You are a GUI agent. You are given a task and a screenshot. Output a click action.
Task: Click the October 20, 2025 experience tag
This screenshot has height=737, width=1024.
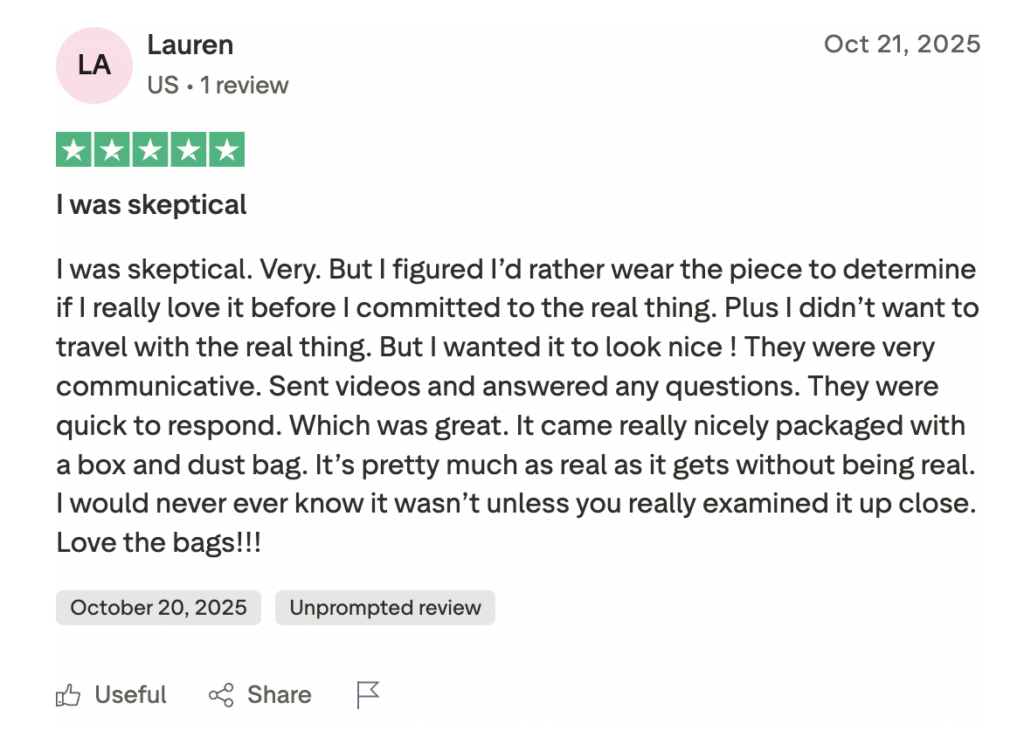tap(158, 608)
